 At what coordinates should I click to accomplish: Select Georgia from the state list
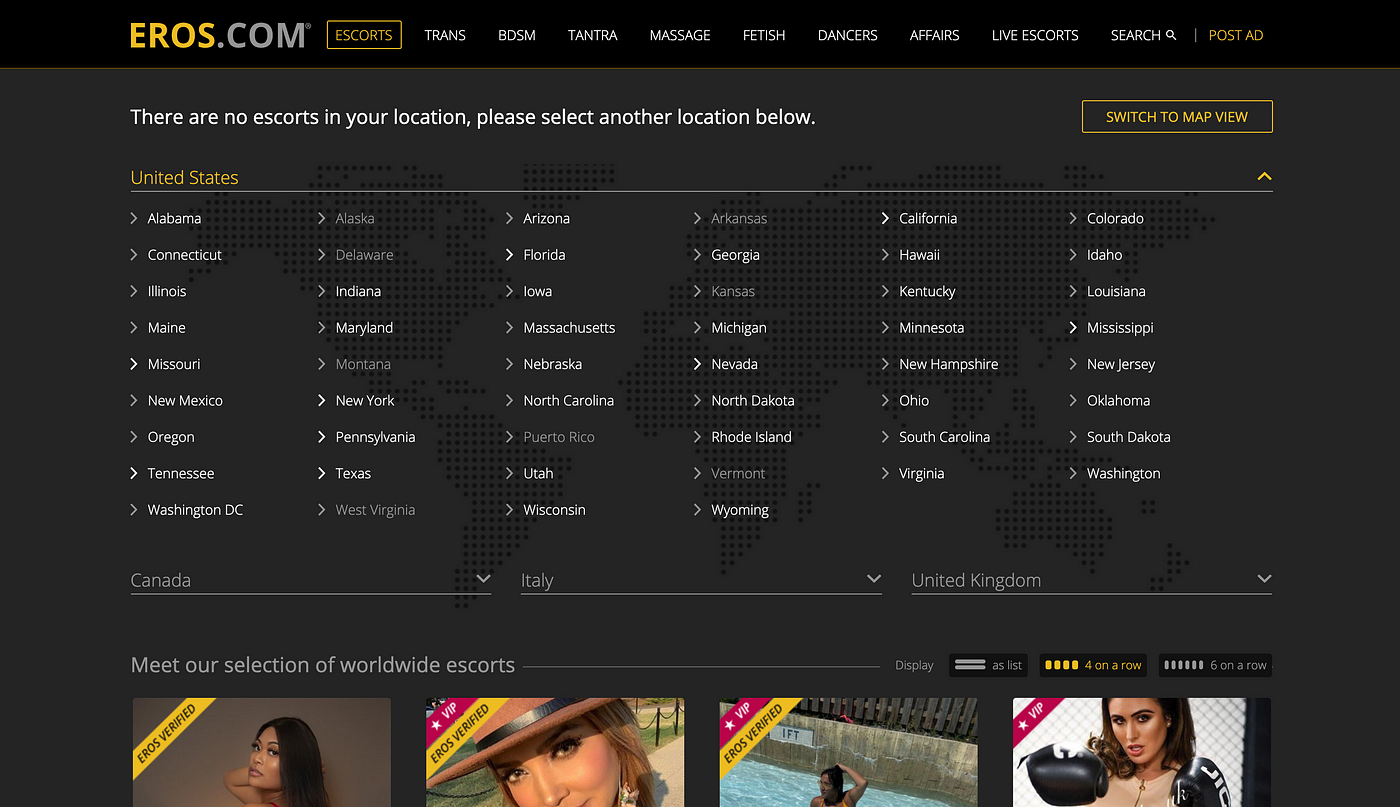(735, 255)
